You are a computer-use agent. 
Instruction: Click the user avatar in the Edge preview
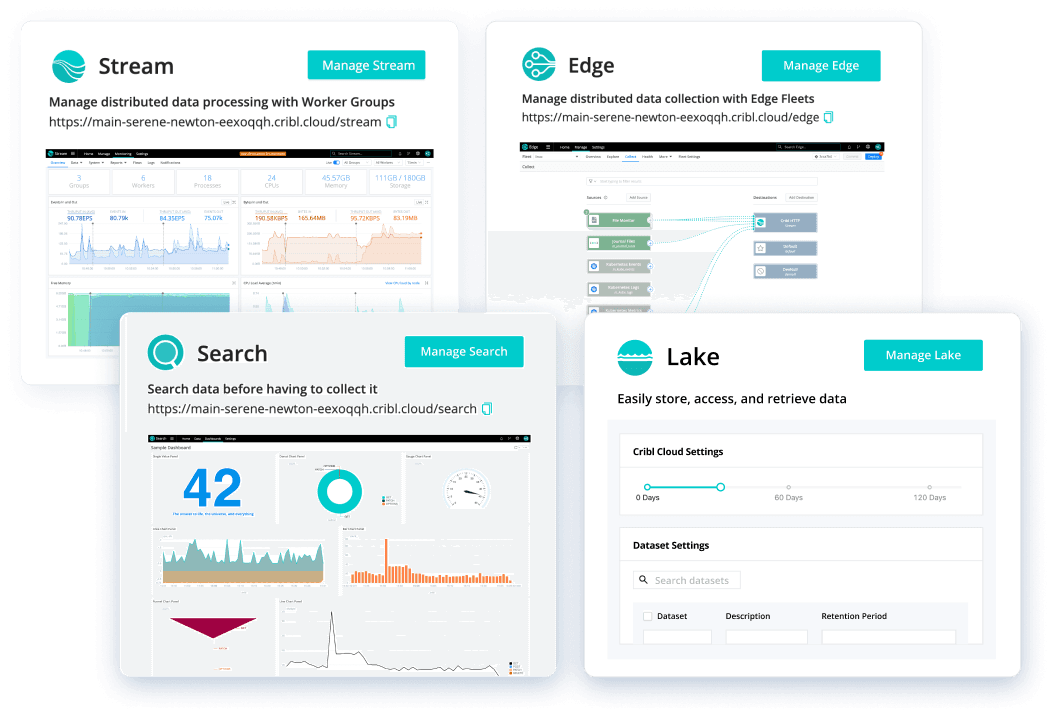point(878,147)
